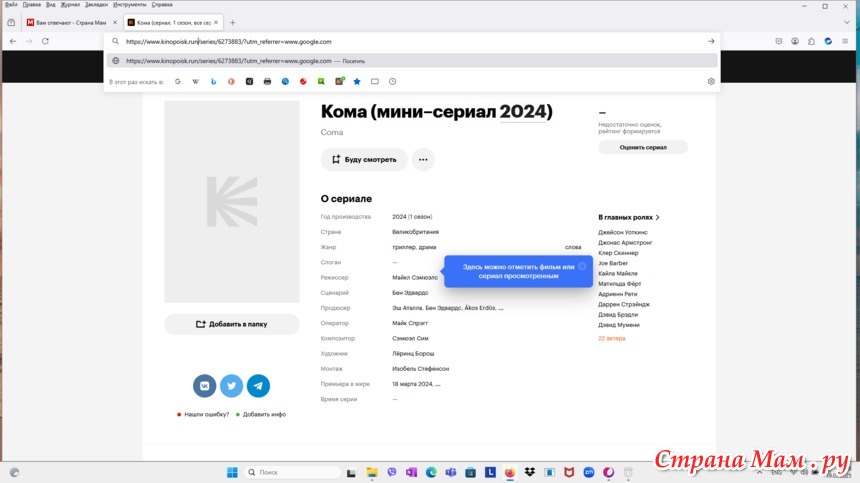The height and width of the screenshot is (483, 860).
Task: Open search settings gear in dropdown
Action: pos(711,81)
